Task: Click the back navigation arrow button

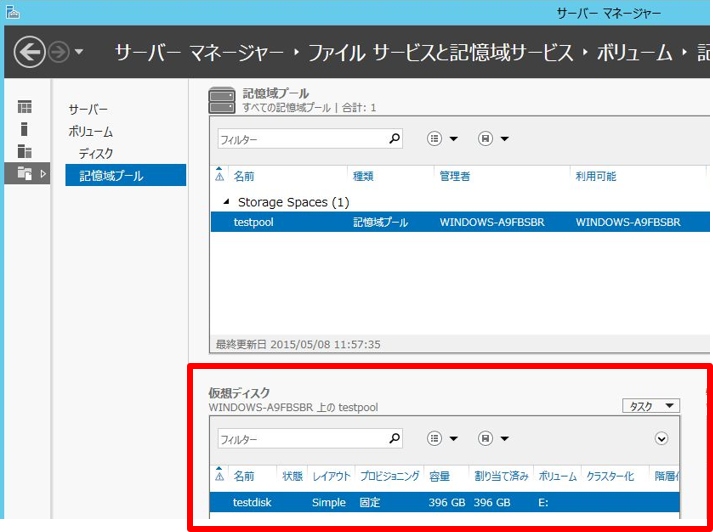Action: pyautogui.click(x=29, y=52)
